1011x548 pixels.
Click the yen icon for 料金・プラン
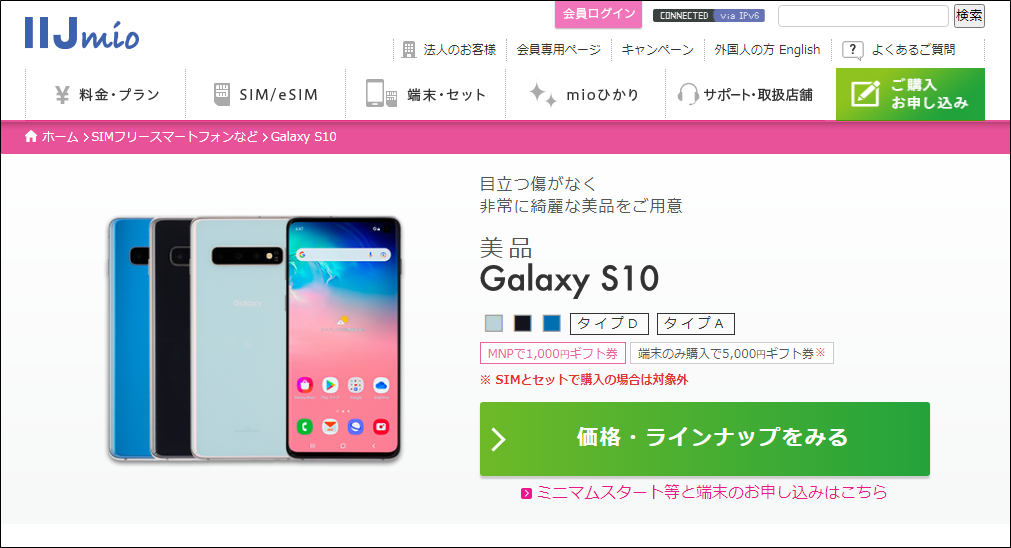(62, 95)
